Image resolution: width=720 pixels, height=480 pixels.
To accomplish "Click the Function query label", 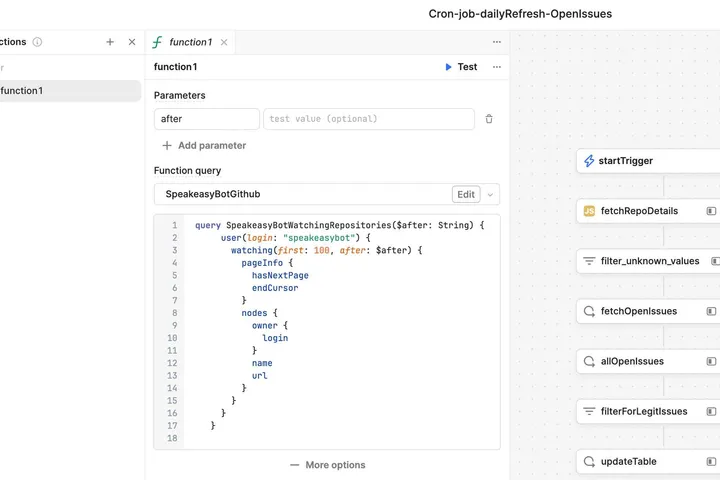I will pos(187,170).
